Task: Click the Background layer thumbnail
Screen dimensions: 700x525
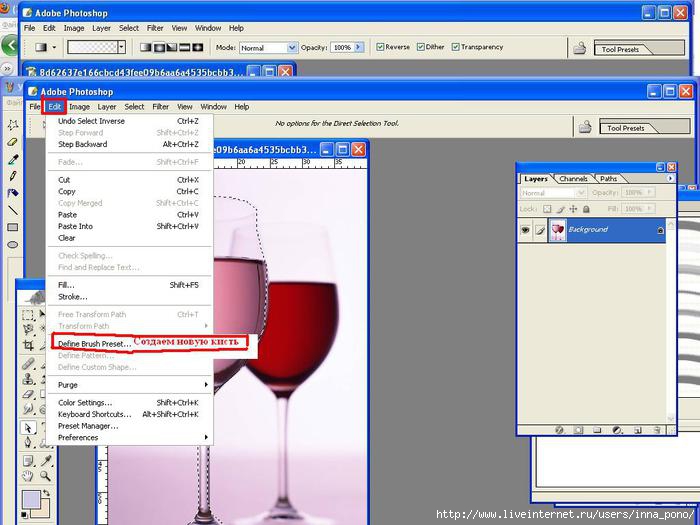Action: coord(558,230)
